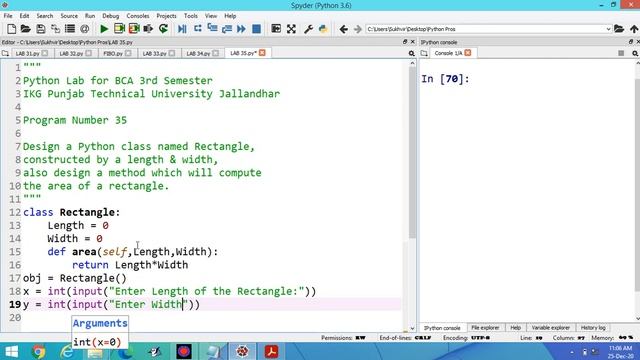
Task: Click in the IPython console at In [70]
Action: tap(445, 79)
